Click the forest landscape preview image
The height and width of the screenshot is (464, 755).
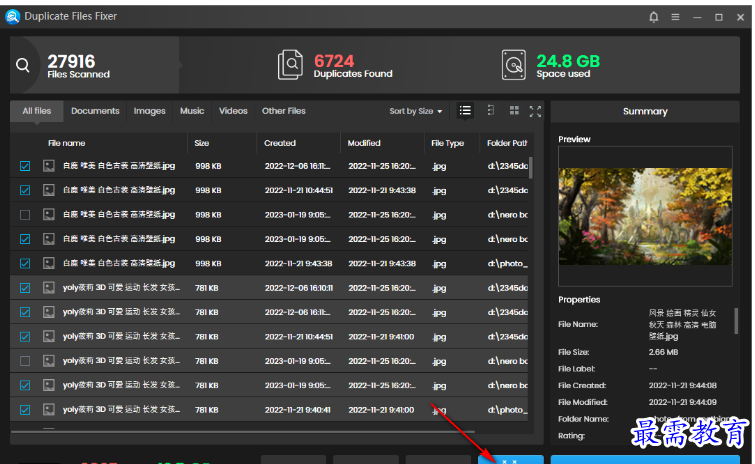point(645,216)
